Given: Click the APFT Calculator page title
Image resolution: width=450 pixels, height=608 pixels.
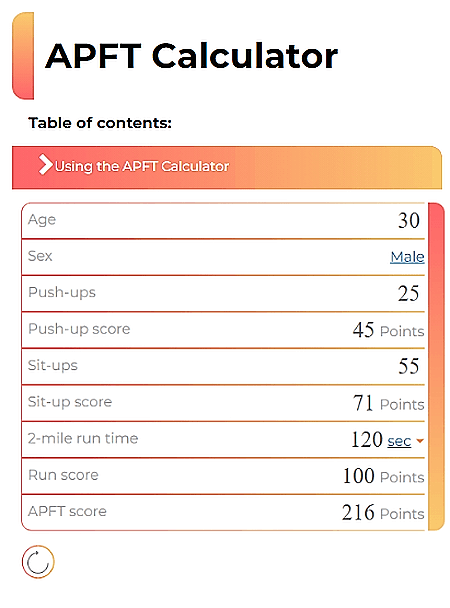Looking at the screenshot, I should point(191,56).
